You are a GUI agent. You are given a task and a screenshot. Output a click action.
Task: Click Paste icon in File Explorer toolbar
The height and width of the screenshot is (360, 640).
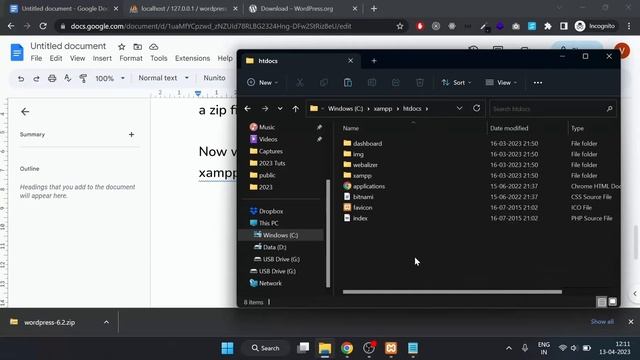coord(348,82)
